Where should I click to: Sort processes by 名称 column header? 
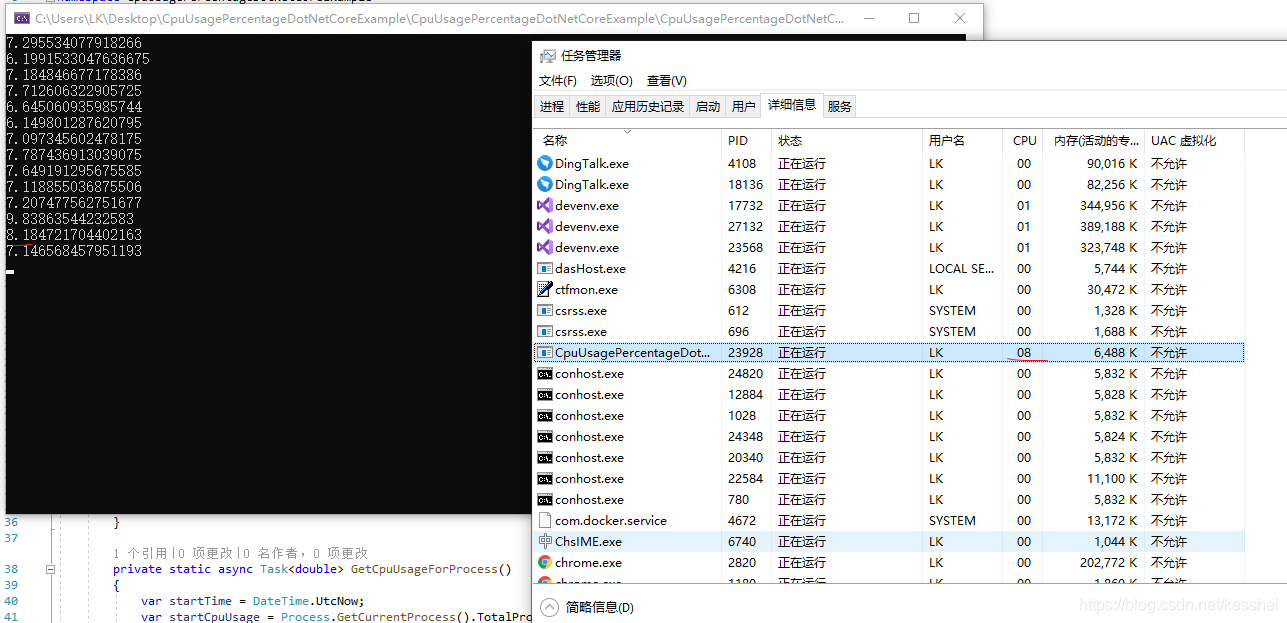tap(628, 141)
